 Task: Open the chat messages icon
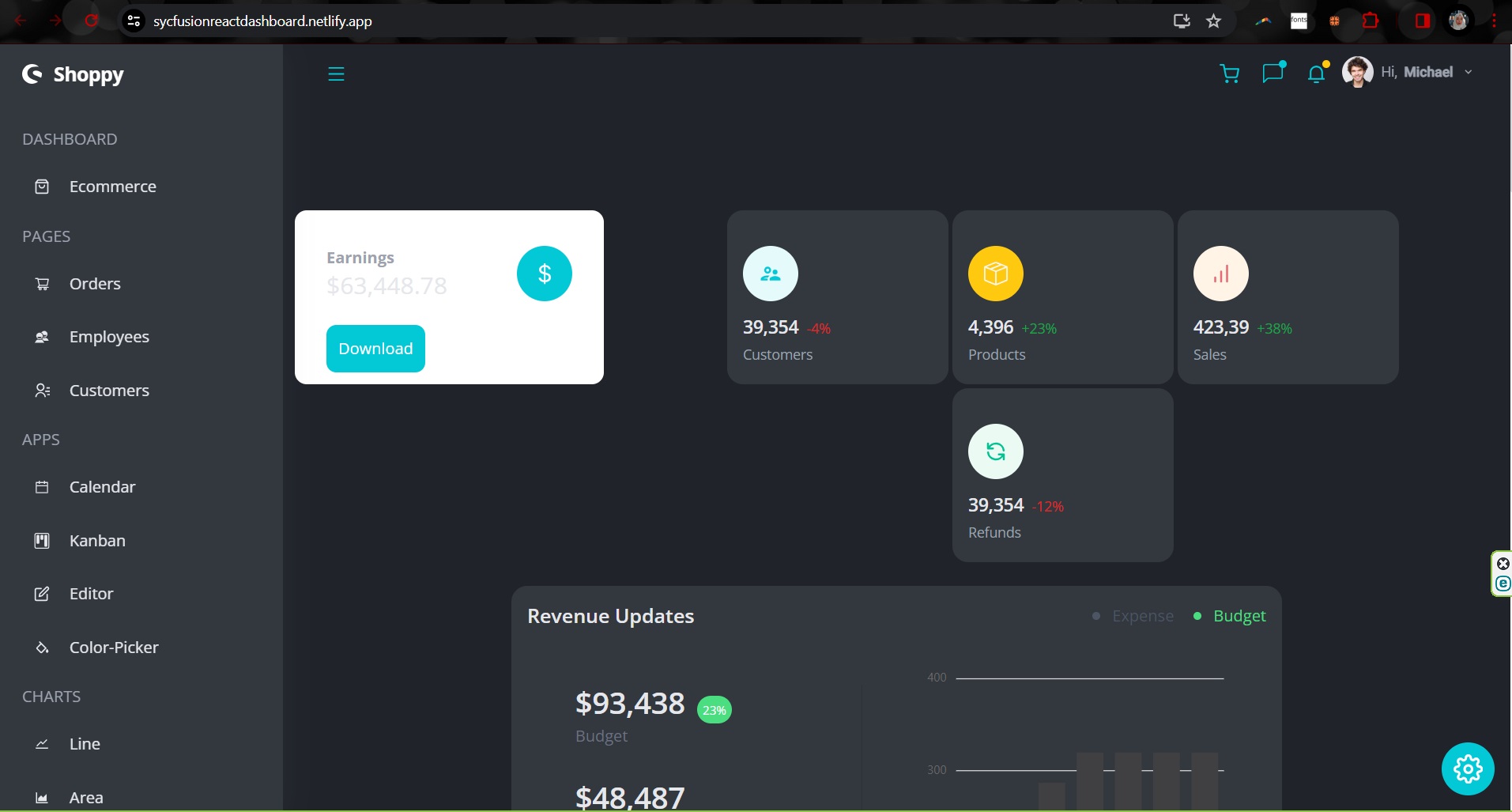1273,73
